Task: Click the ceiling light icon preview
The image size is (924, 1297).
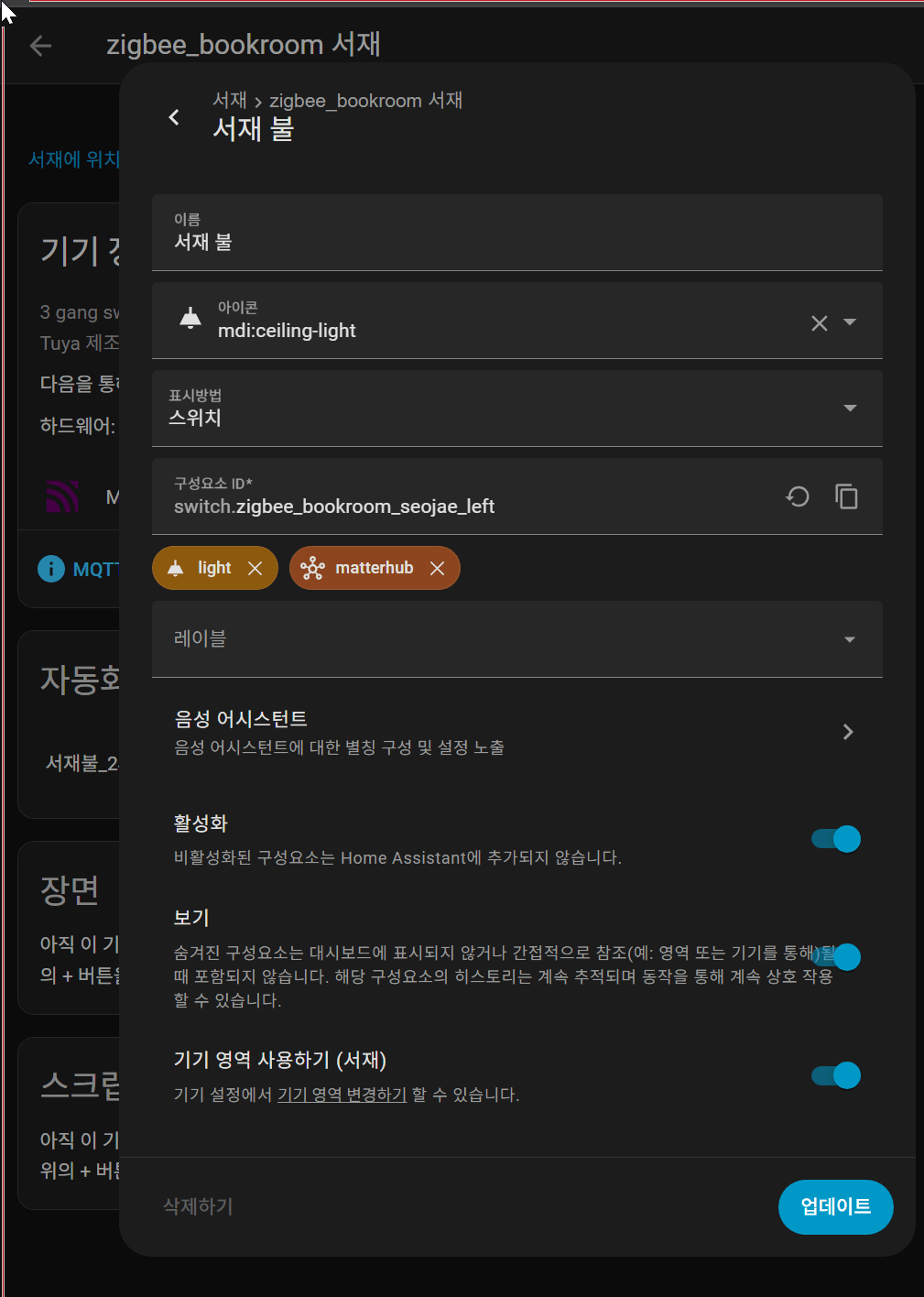Action: (190, 319)
